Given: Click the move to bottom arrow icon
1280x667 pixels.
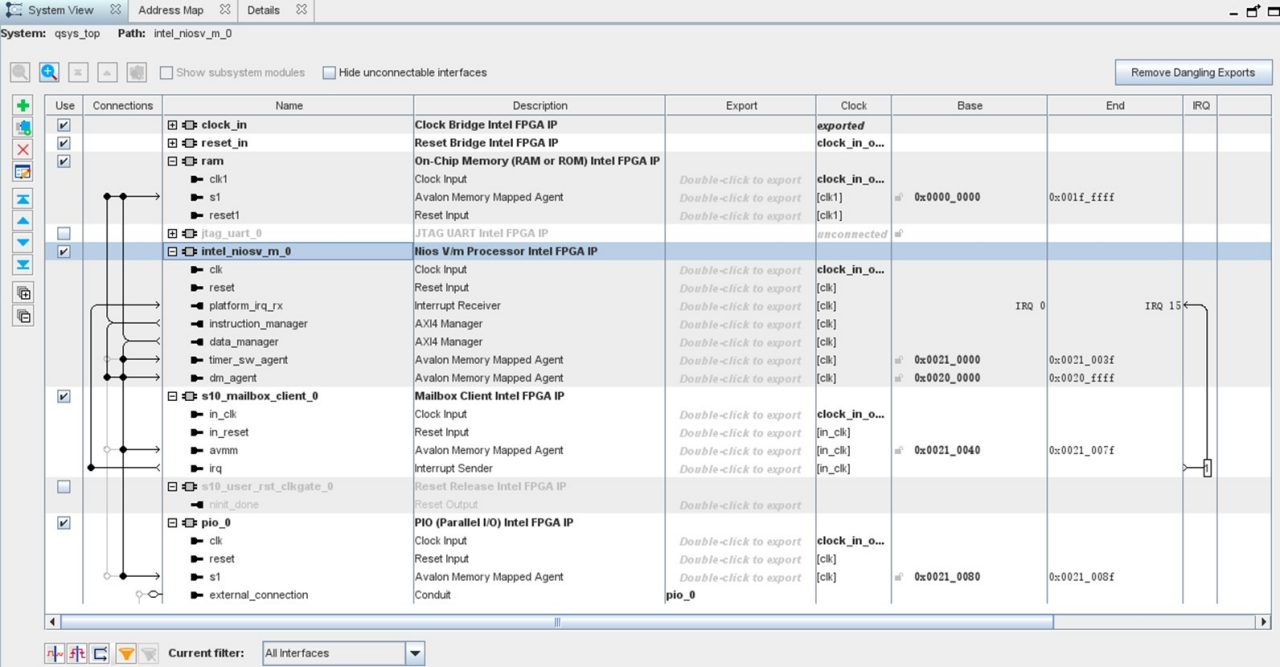Looking at the screenshot, I should click(23, 265).
